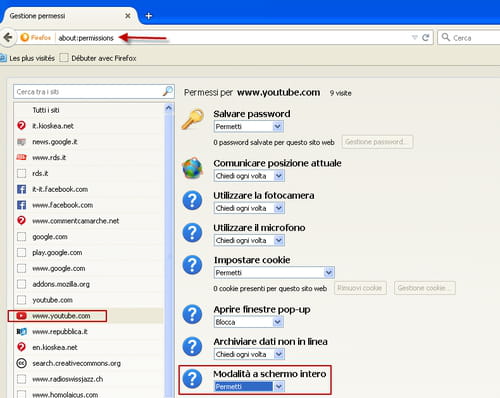Select www.youtube.com in site list
500x398 pixels.
coord(89,316)
